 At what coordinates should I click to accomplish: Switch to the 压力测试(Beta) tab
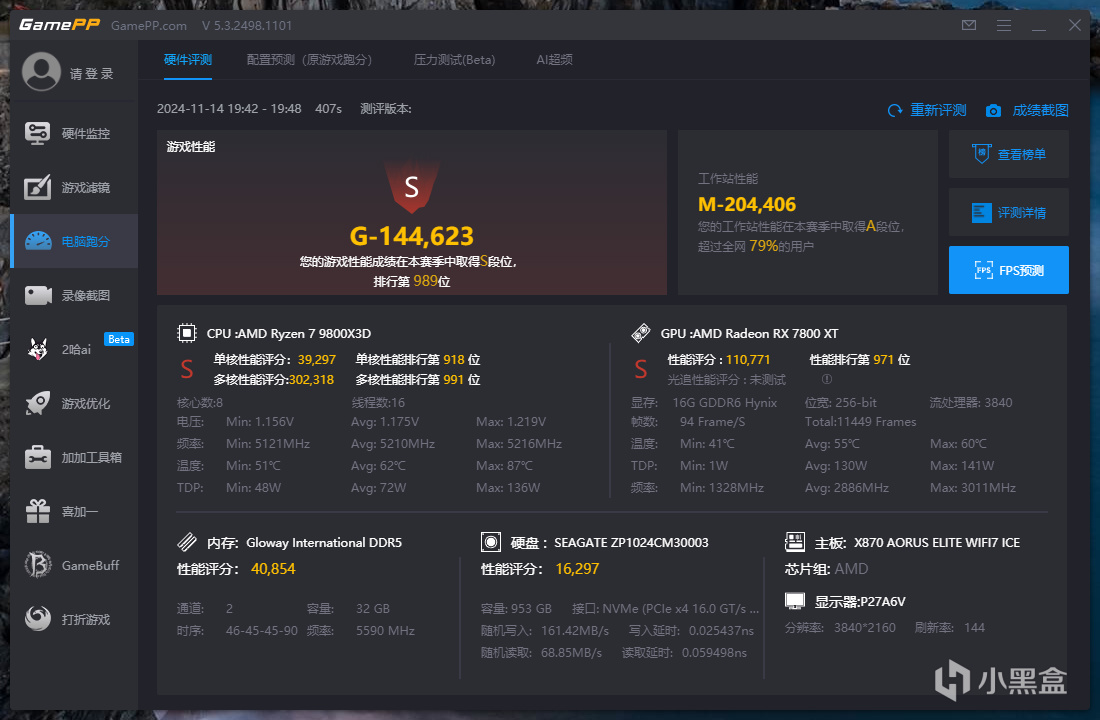coord(455,60)
